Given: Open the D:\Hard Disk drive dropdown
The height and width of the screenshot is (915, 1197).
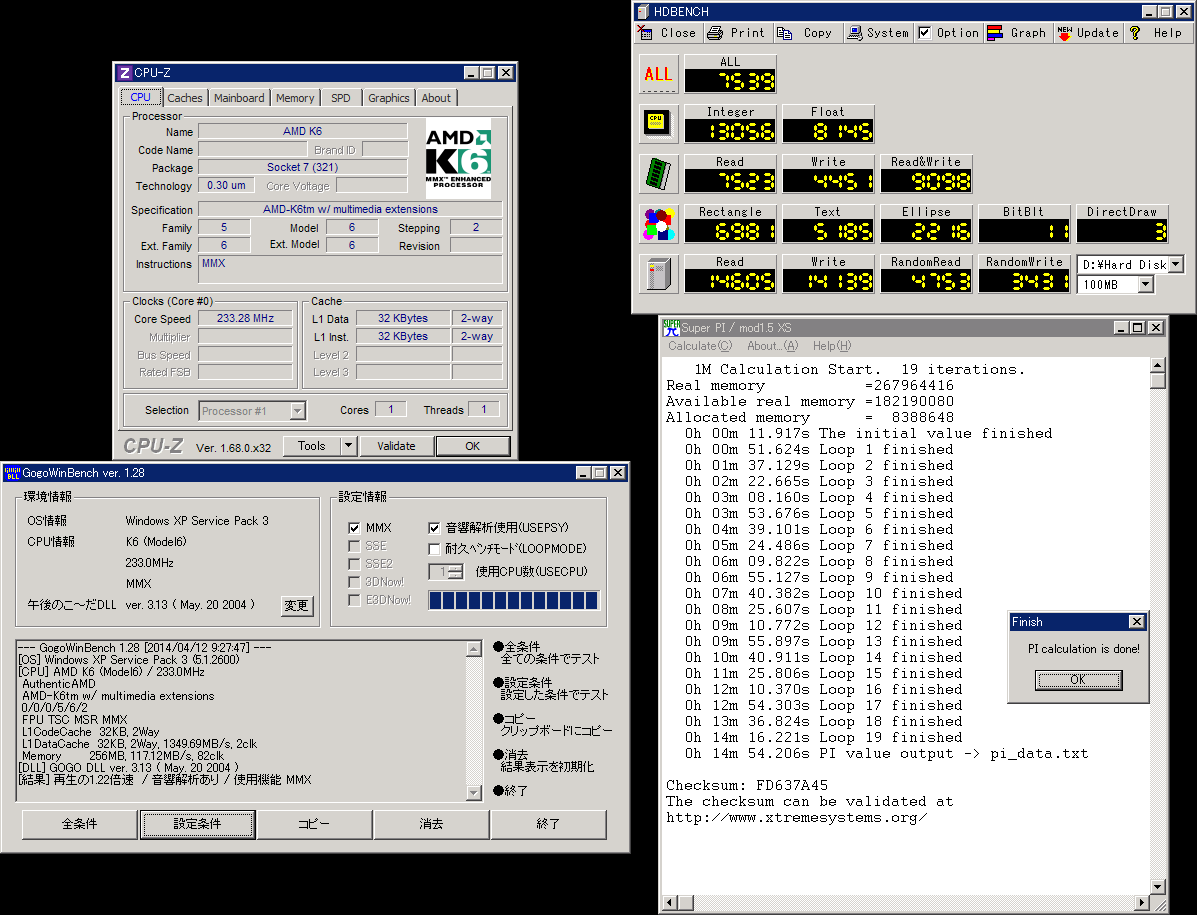Looking at the screenshot, I should click(x=1176, y=264).
